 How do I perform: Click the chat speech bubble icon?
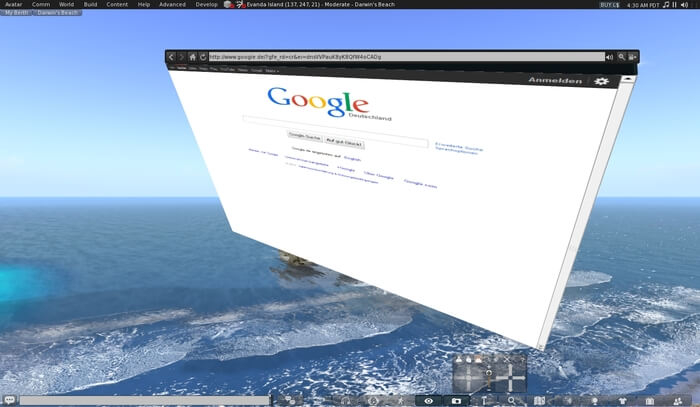click(9, 400)
